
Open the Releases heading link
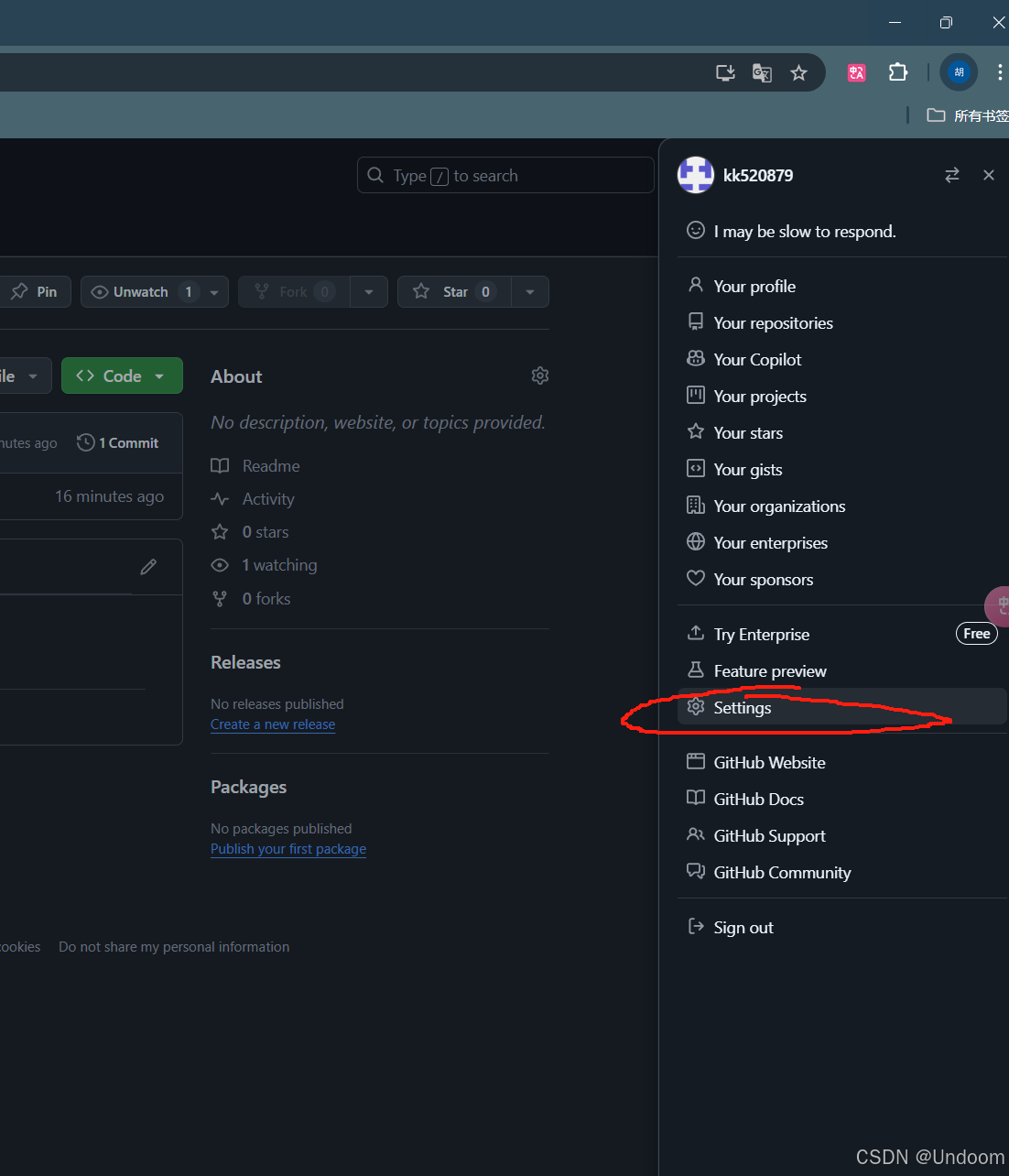click(245, 662)
